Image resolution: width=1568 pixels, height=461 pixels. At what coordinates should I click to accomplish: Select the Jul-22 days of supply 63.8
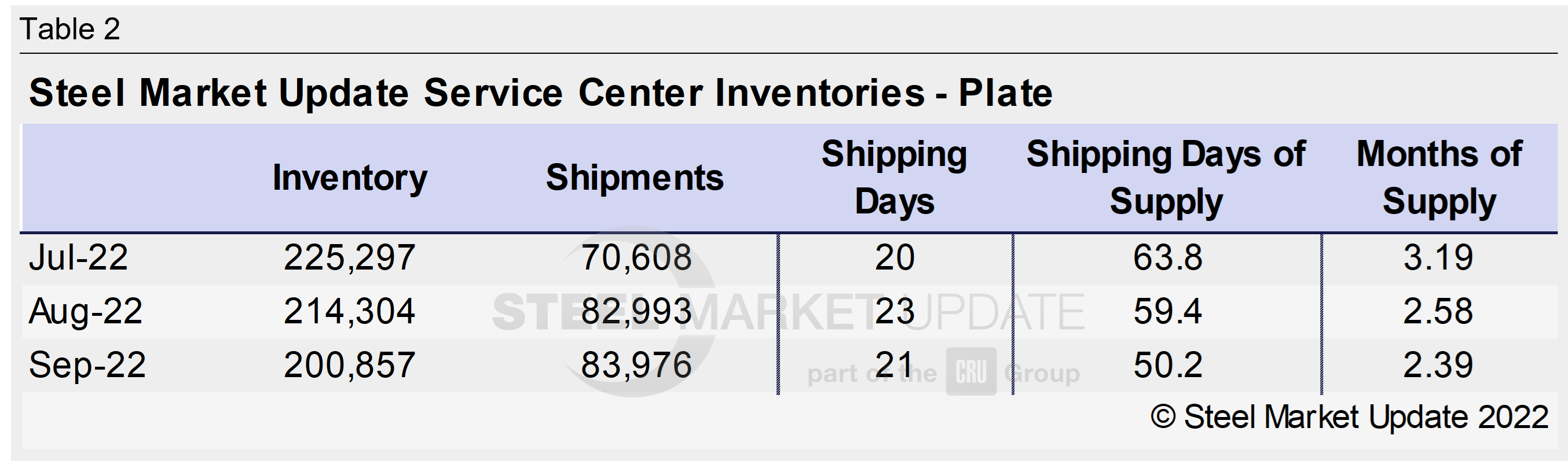click(x=1167, y=257)
